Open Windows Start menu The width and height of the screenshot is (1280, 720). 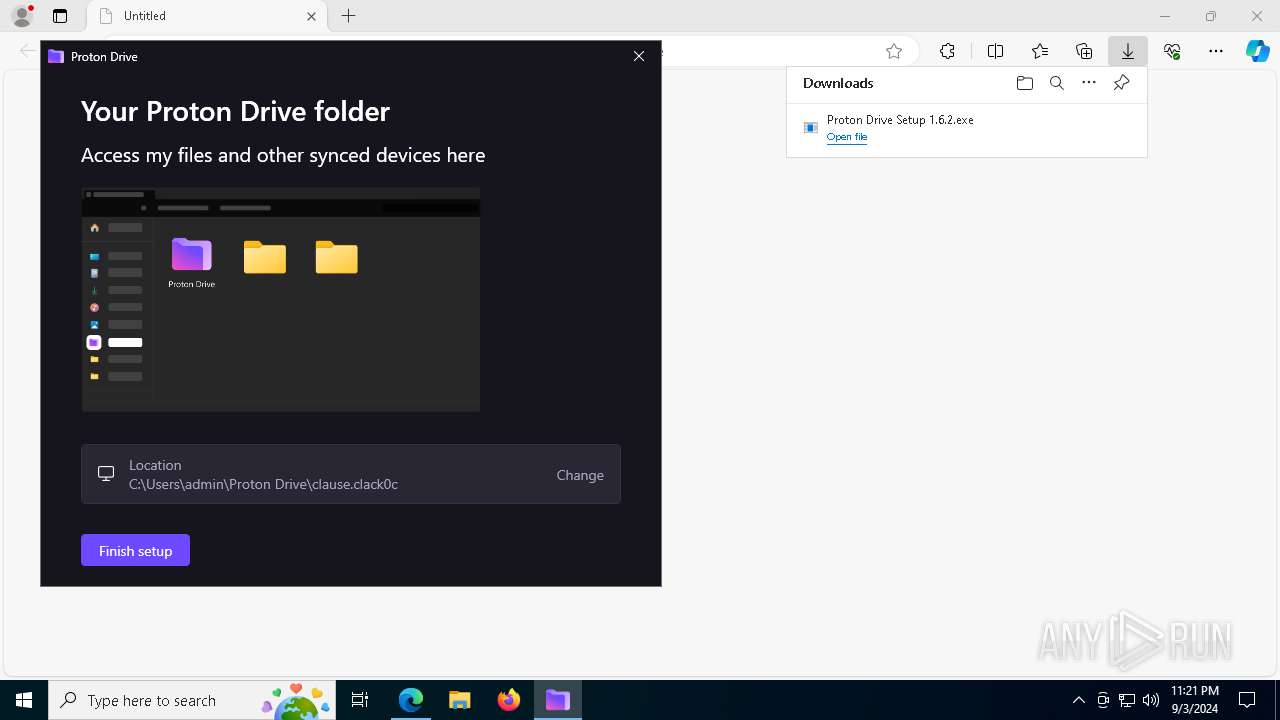24,700
